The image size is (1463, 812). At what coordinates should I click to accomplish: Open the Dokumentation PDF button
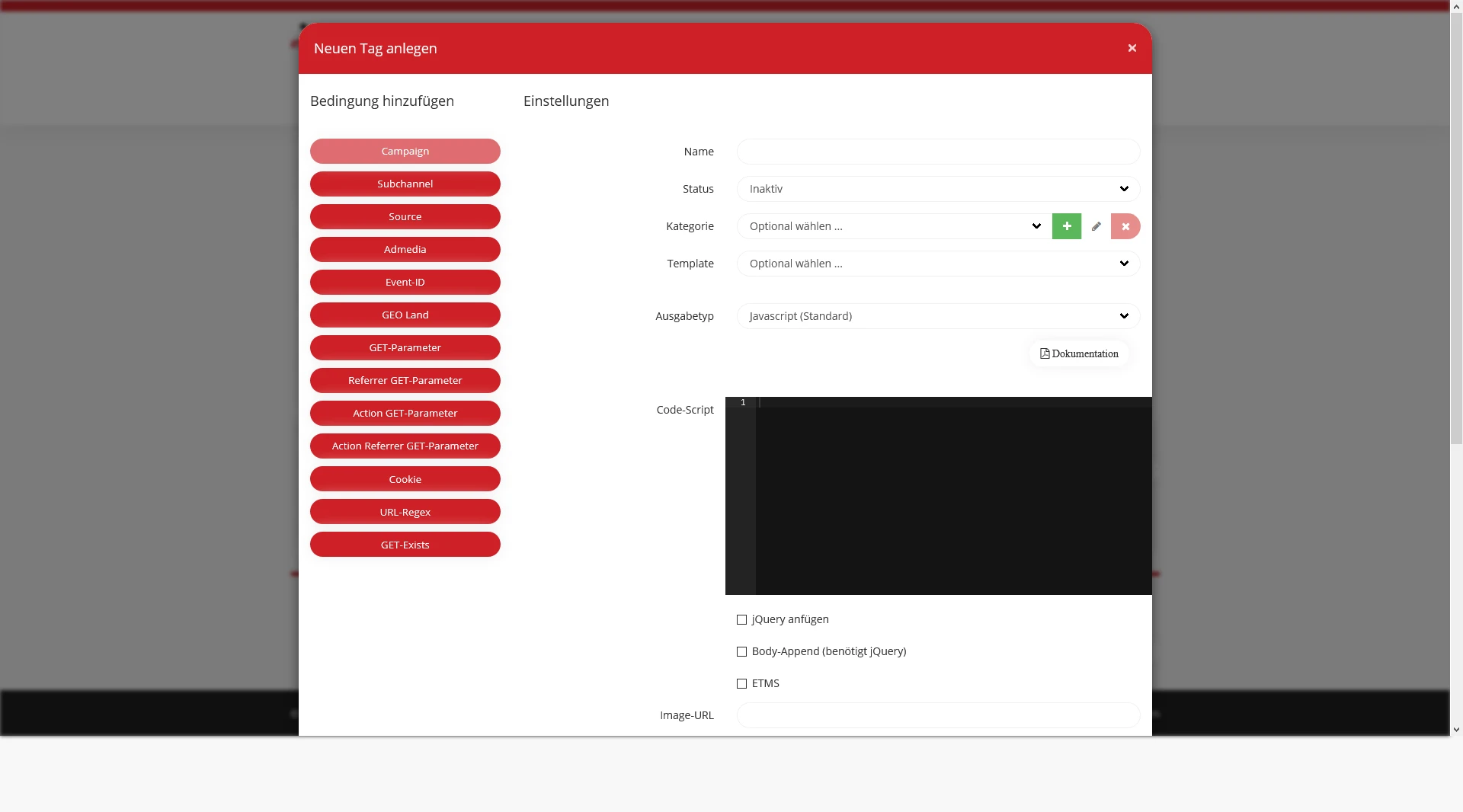click(1079, 353)
